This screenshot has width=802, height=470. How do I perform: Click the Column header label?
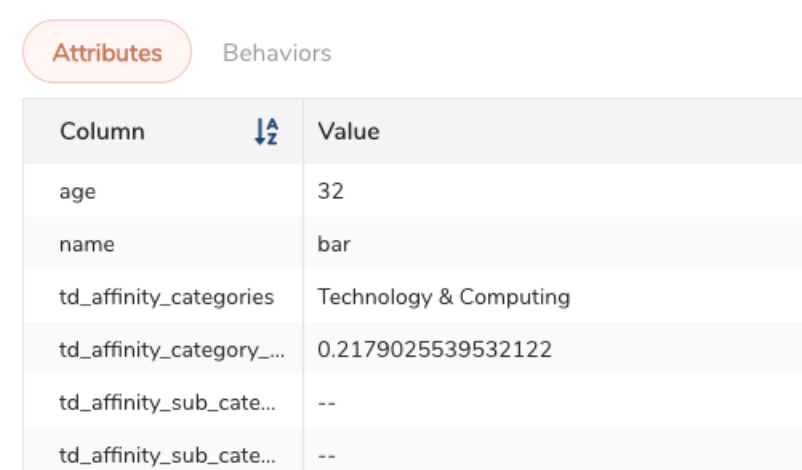click(102, 131)
